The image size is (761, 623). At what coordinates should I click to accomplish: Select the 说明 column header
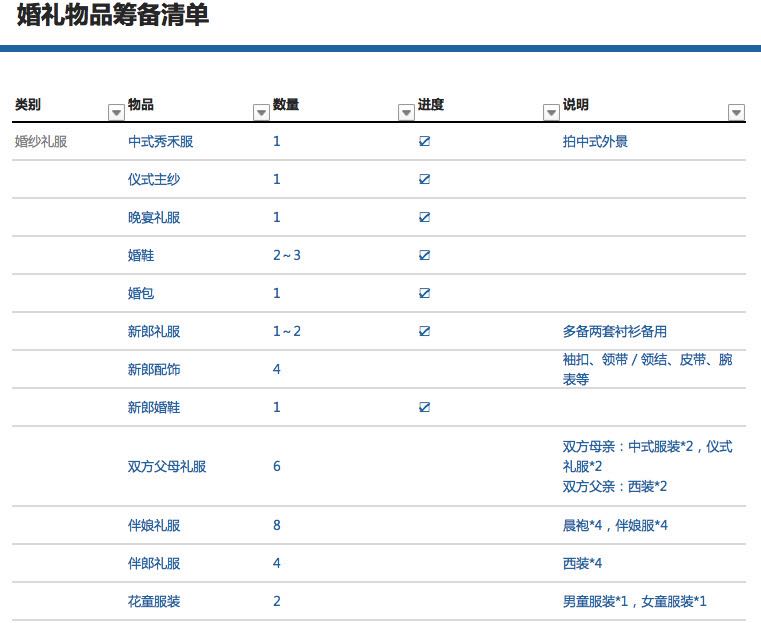click(576, 104)
